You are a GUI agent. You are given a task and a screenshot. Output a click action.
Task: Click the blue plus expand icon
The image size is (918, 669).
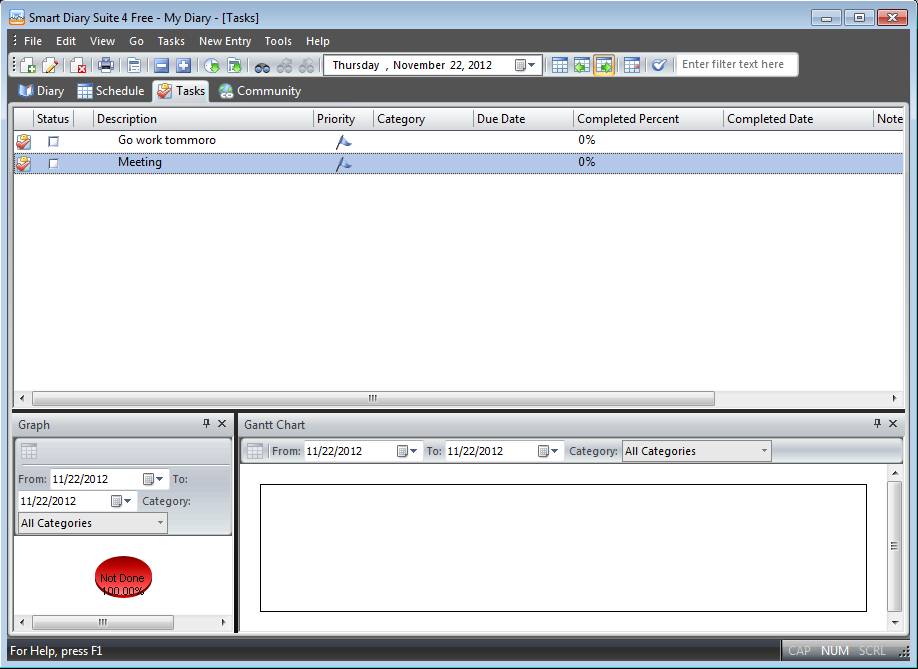tap(183, 65)
